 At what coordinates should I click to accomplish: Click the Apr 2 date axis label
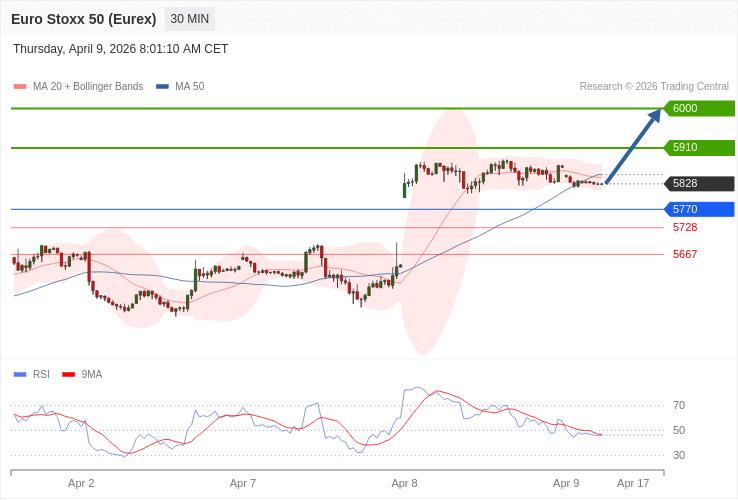(x=81, y=484)
